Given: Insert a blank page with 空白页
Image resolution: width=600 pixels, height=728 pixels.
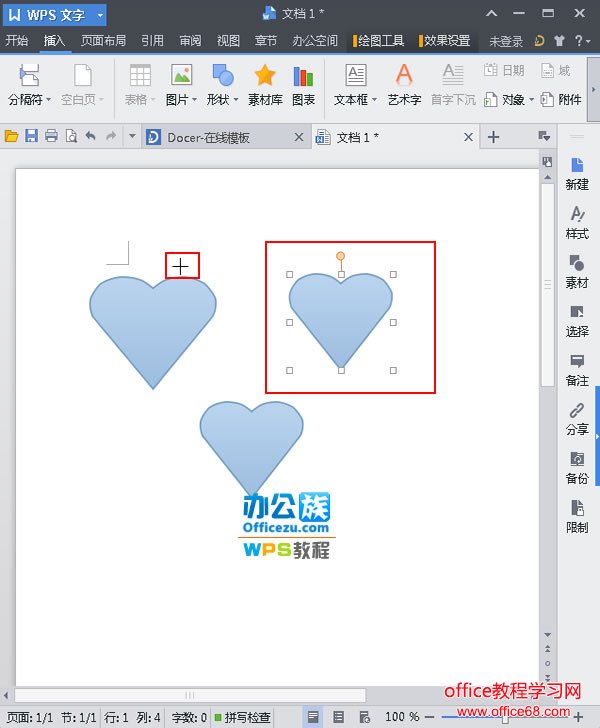Looking at the screenshot, I should (82, 85).
